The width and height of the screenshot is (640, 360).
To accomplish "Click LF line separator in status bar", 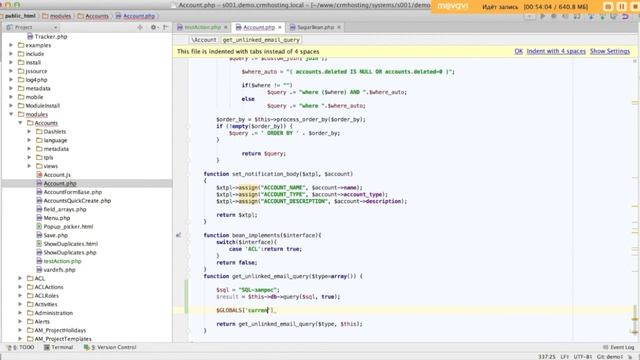I will pyautogui.click(x=564, y=357).
